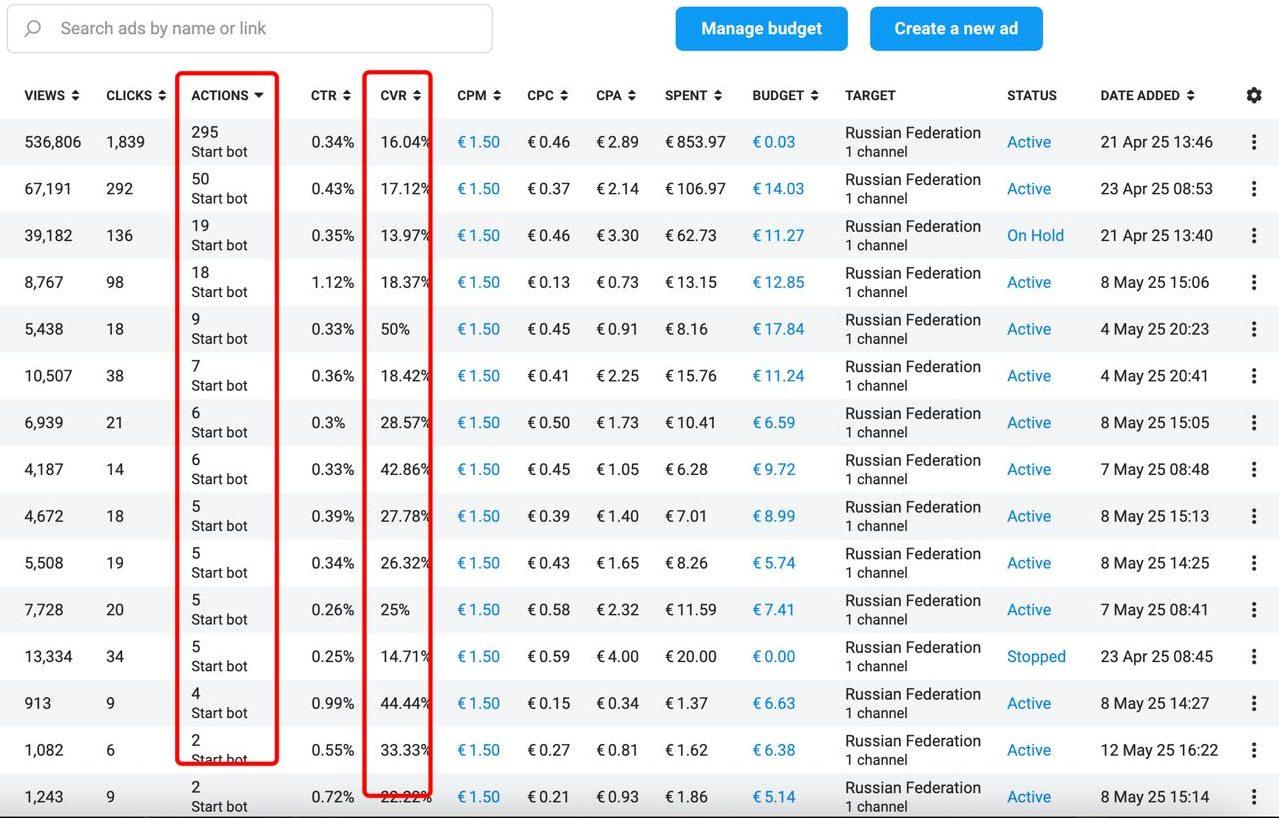The width and height of the screenshot is (1279, 818).
Task: Open the menu for the 23 Apr 25 08:53 row
Action: point(1254,189)
